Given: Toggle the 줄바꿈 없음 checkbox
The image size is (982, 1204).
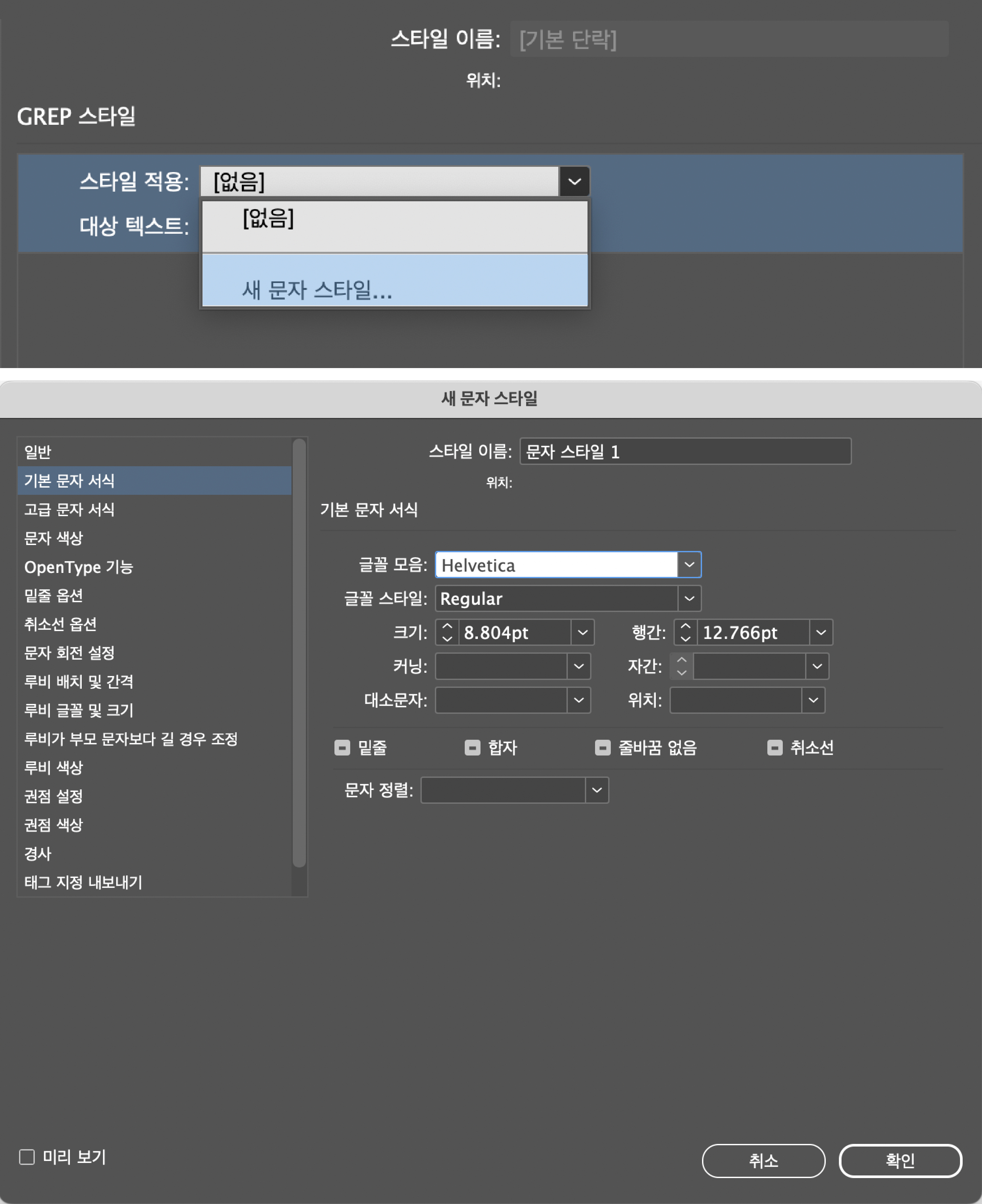Looking at the screenshot, I should 603,747.
